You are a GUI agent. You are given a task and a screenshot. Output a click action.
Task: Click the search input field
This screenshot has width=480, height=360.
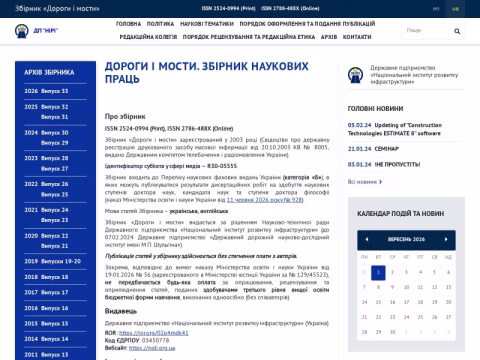(x=427, y=31)
